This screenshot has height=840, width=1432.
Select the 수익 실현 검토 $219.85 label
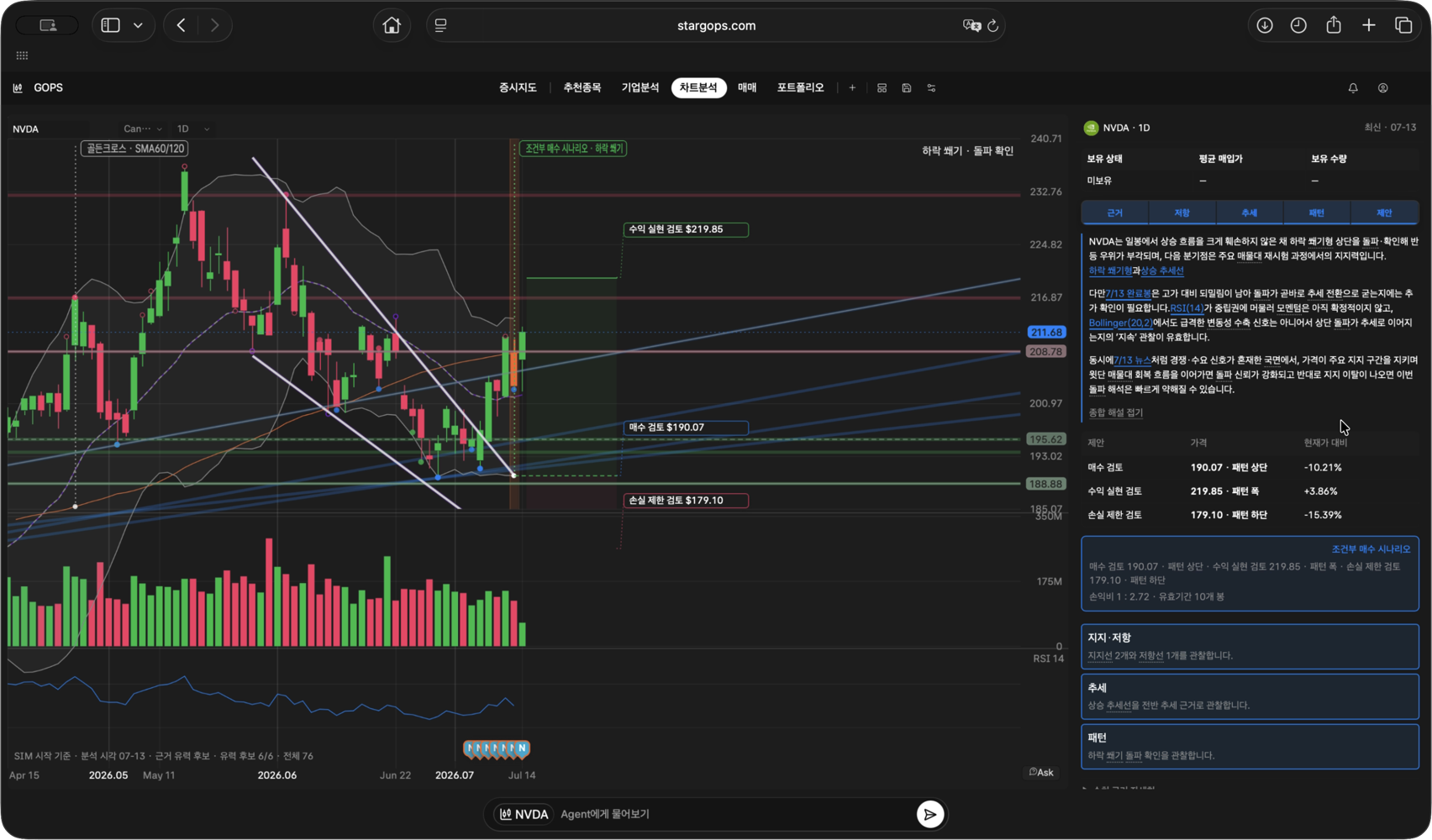[686, 229]
